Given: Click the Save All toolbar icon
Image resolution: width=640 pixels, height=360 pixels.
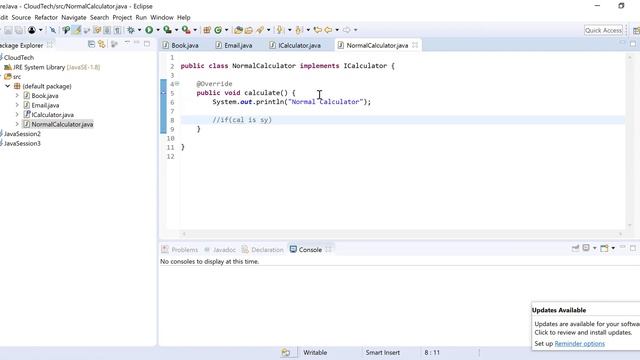Looking at the screenshot, I should (x=19, y=30).
